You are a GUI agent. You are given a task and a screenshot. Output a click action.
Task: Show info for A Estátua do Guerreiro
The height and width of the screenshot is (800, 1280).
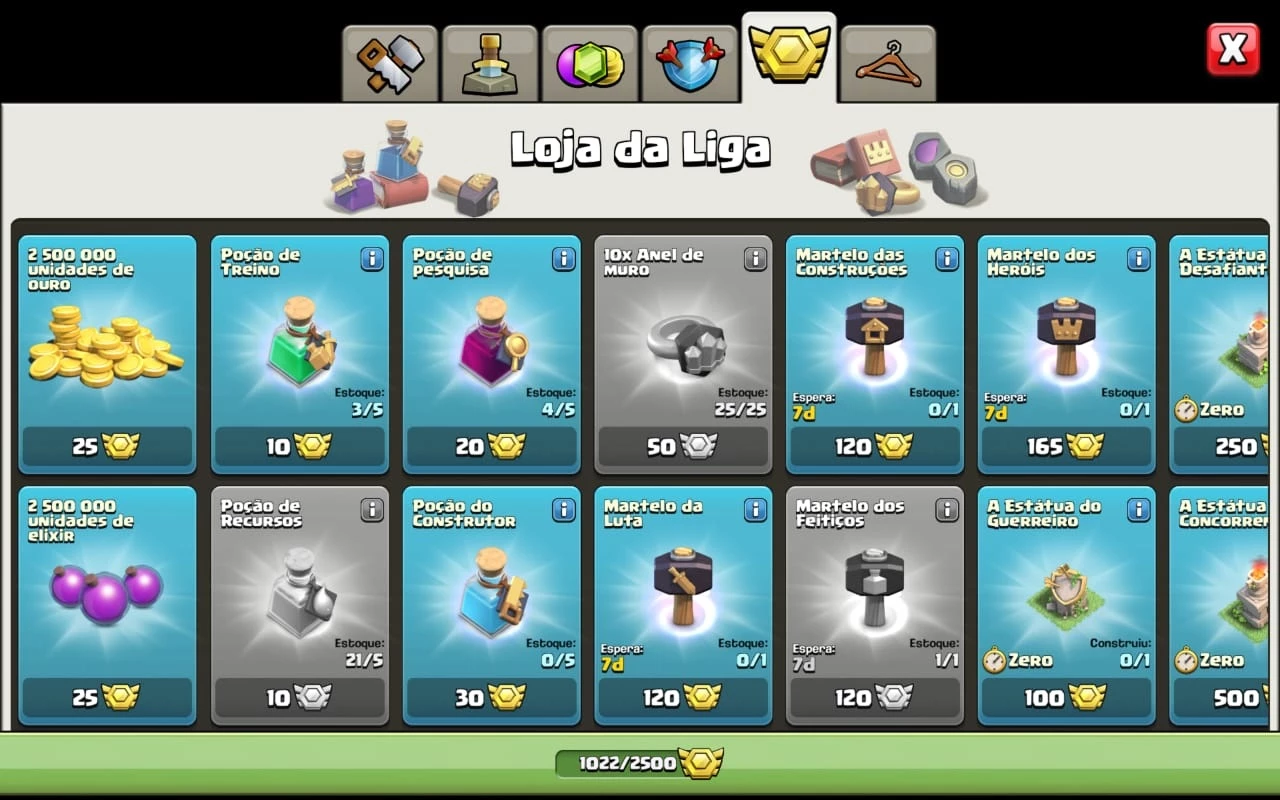pyautogui.click(x=1139, y=510)
